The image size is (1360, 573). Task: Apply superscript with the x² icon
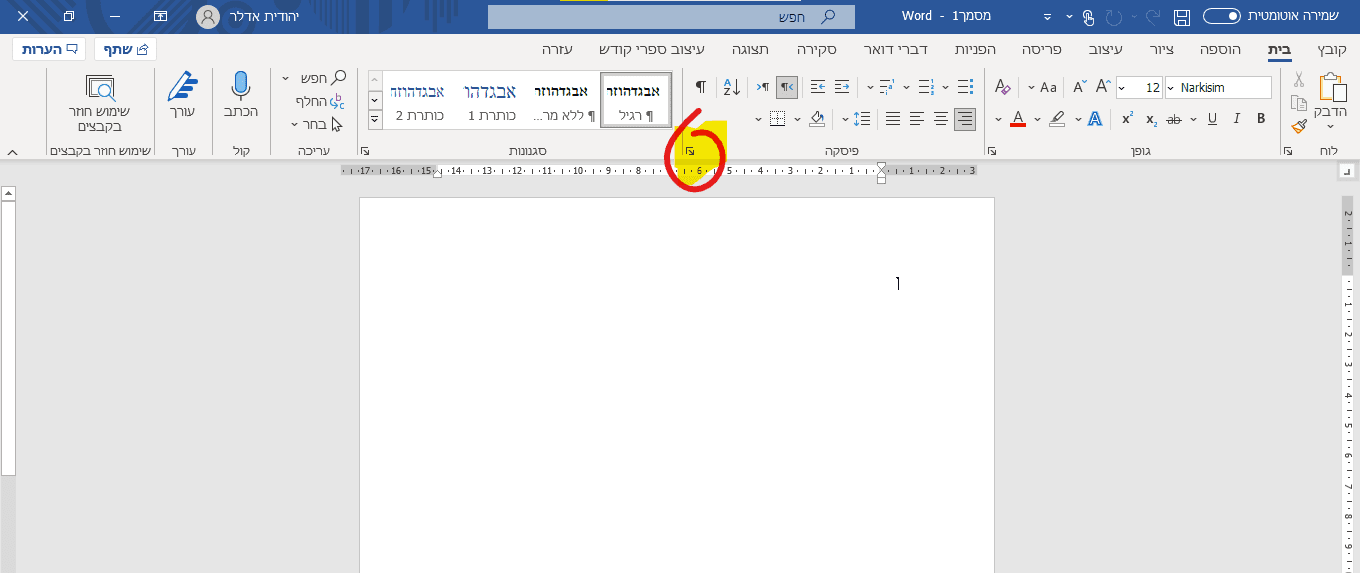coord(1127,119)
